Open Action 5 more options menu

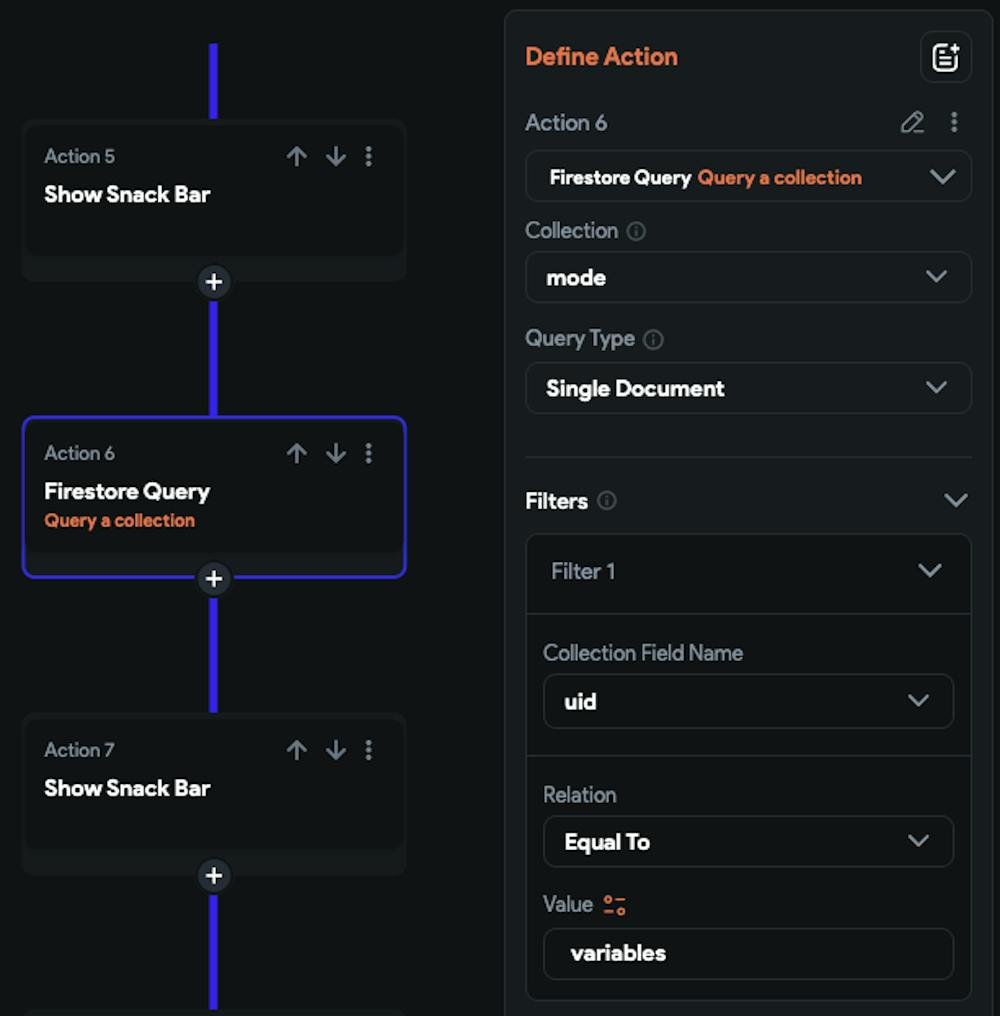tap(369, 156)
